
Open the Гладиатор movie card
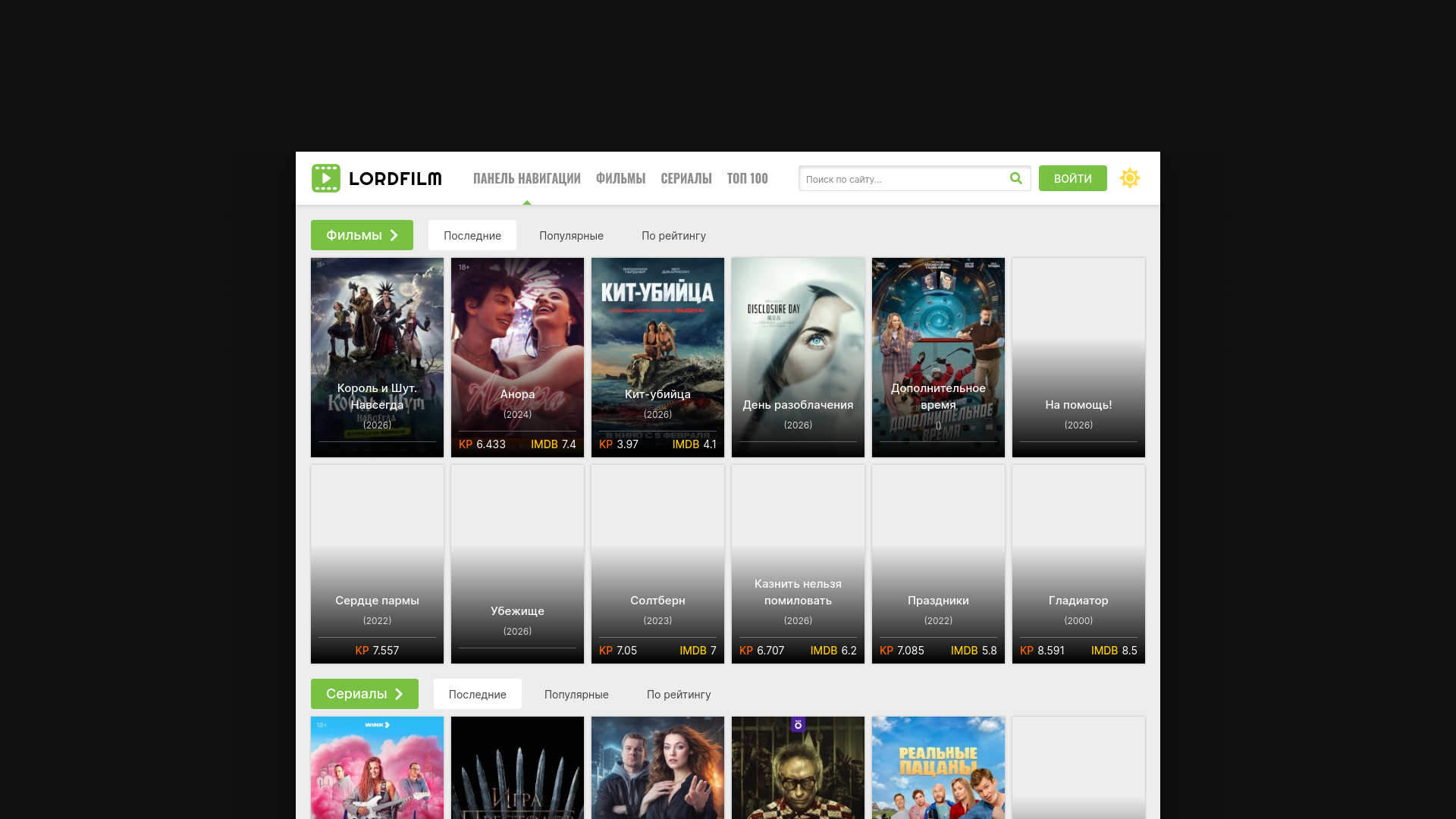coord(1078,564)
